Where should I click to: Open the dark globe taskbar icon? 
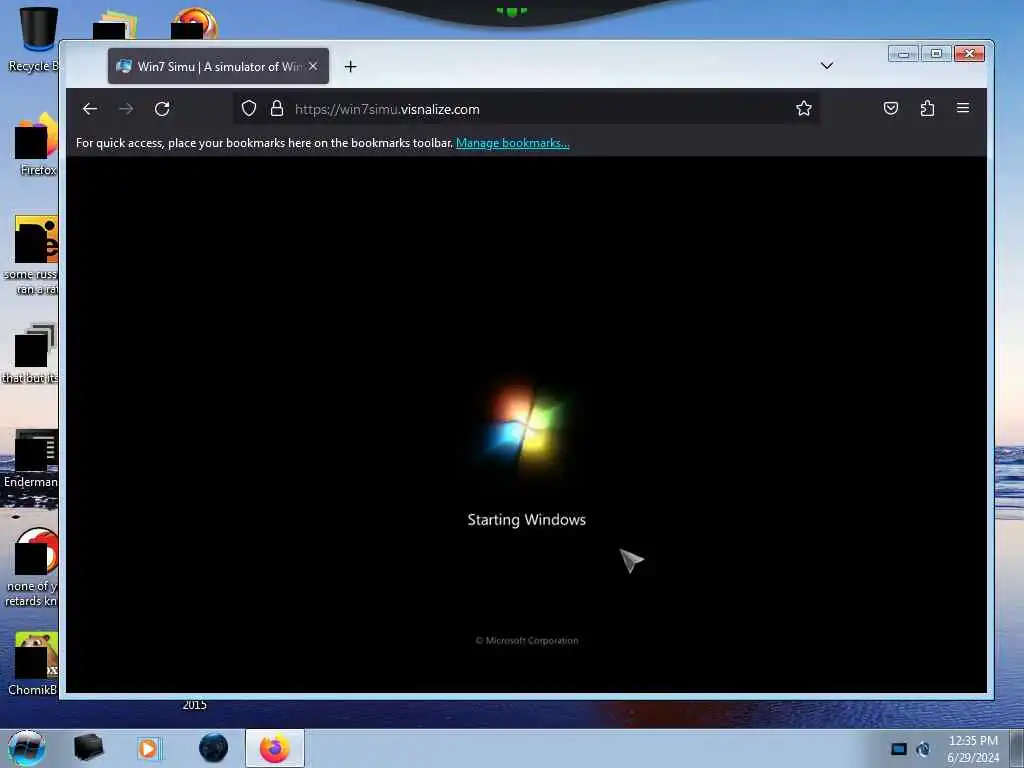(214, 748)
